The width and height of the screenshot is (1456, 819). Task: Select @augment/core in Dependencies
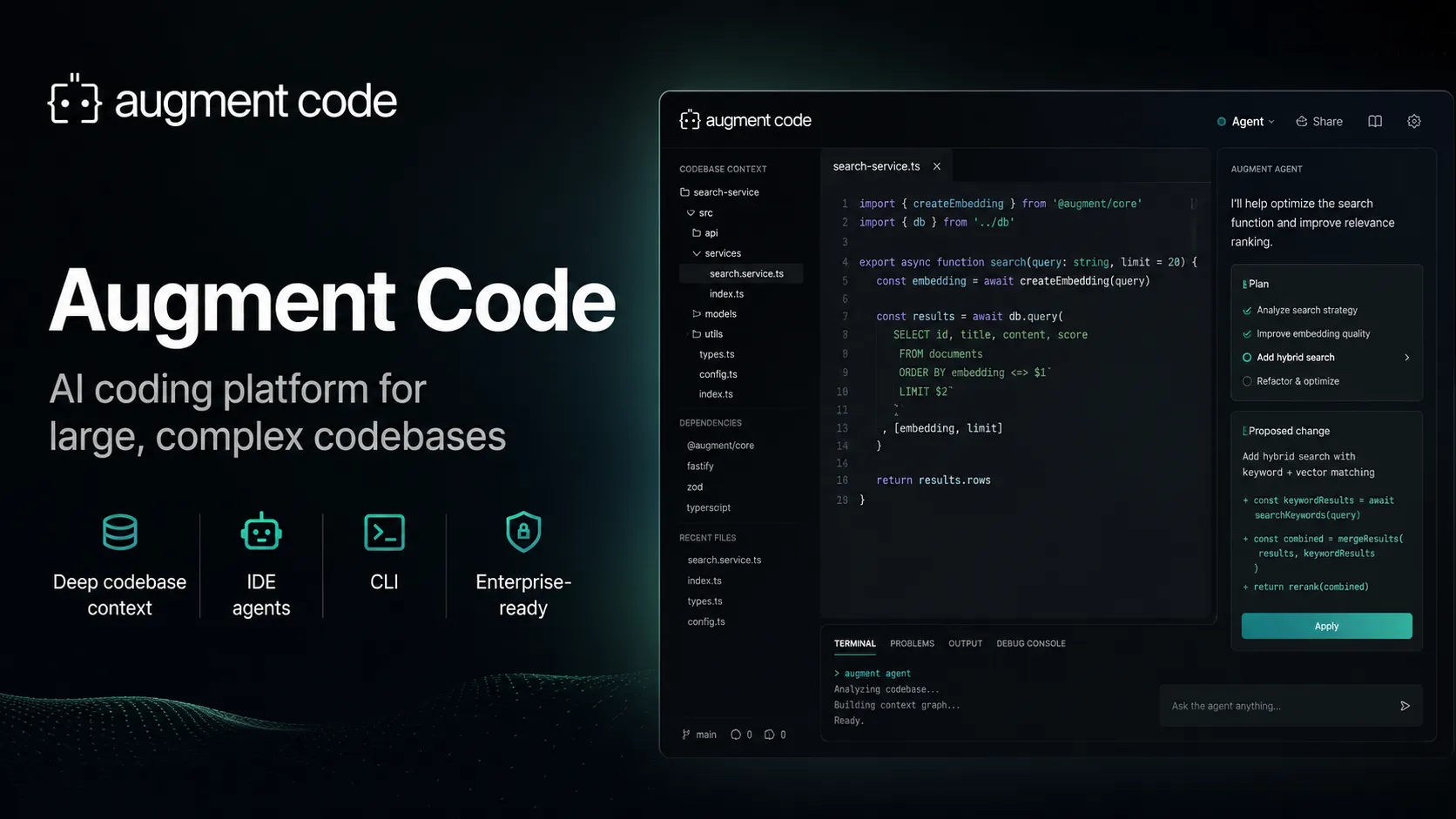coord(720,446)
